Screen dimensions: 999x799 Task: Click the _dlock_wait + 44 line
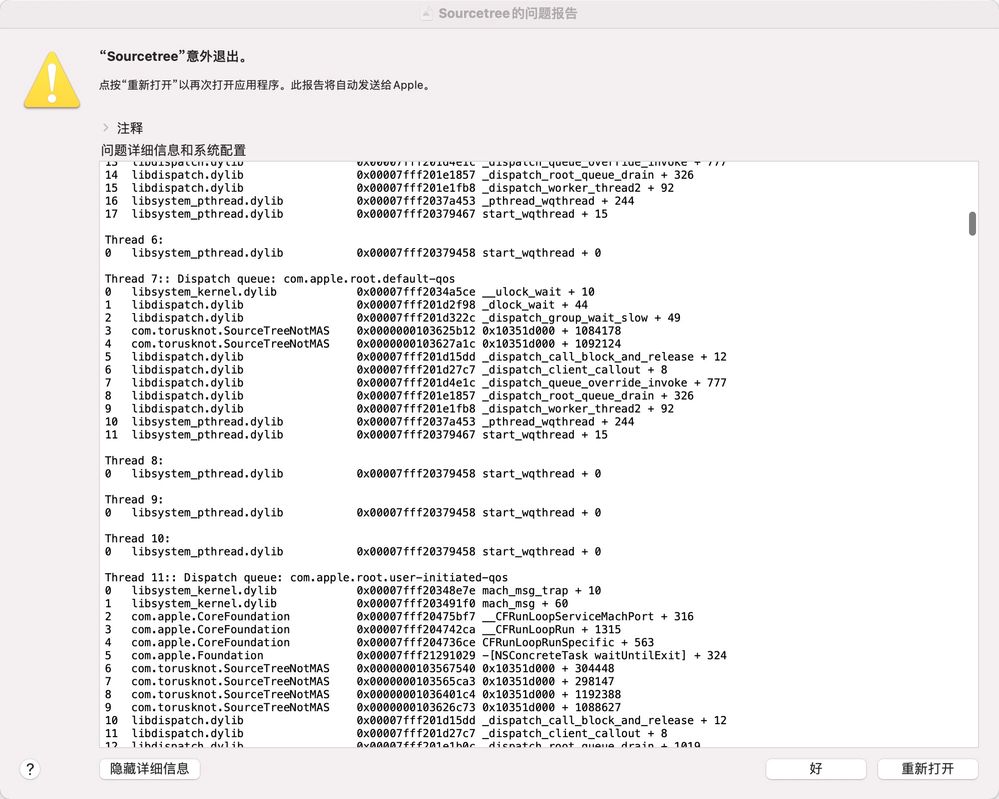pos(347,305)
